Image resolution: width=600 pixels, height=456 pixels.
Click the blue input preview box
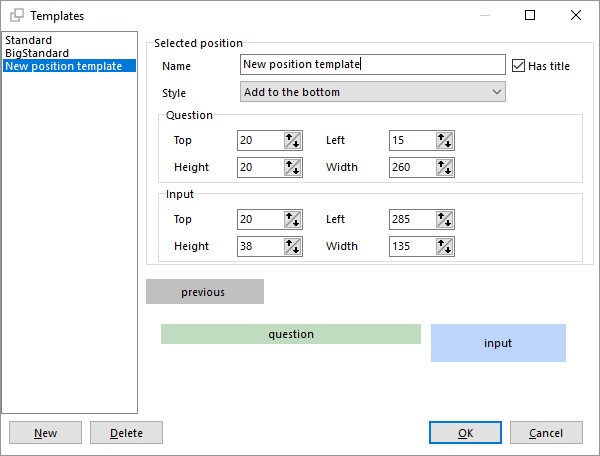coord(498,343)
